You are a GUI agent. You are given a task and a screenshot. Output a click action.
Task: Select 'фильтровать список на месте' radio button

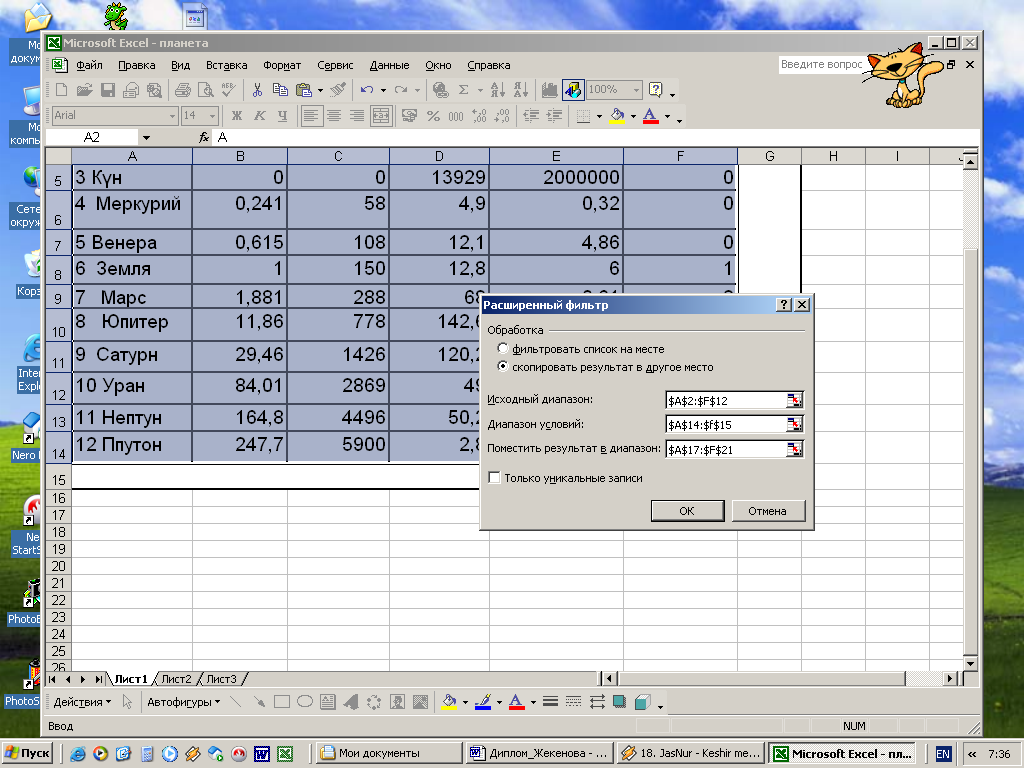pyautogui.click(x=503, y=349)
